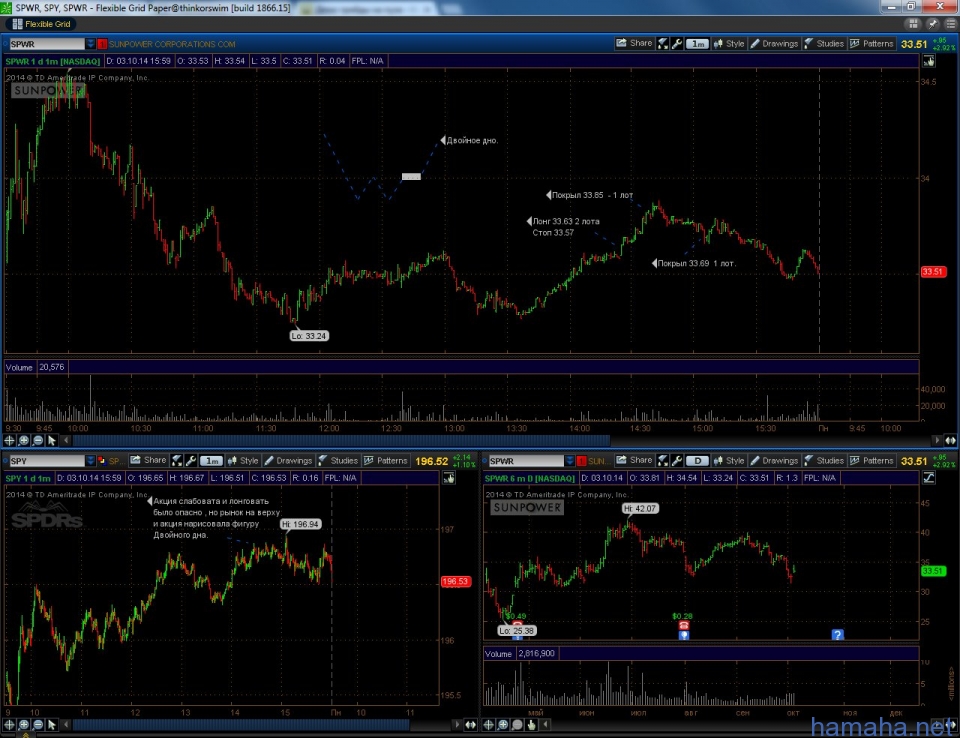The width and height of the screenshot is (960, 738).
Task: Click the scroll-right arrow under the main SPWR chart
Action: [936, 440]
